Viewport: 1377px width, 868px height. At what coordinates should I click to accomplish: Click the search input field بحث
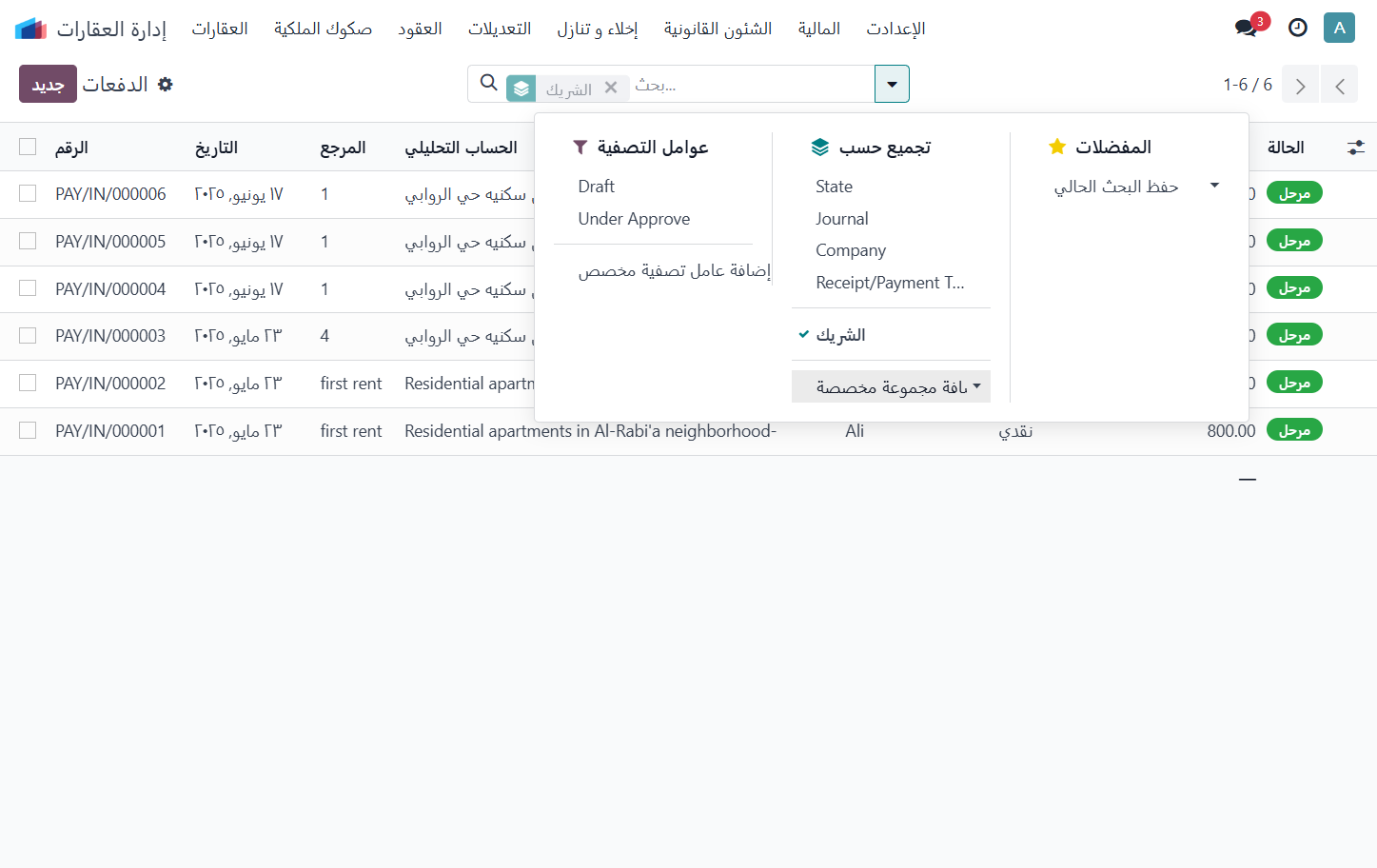(750, 85)
